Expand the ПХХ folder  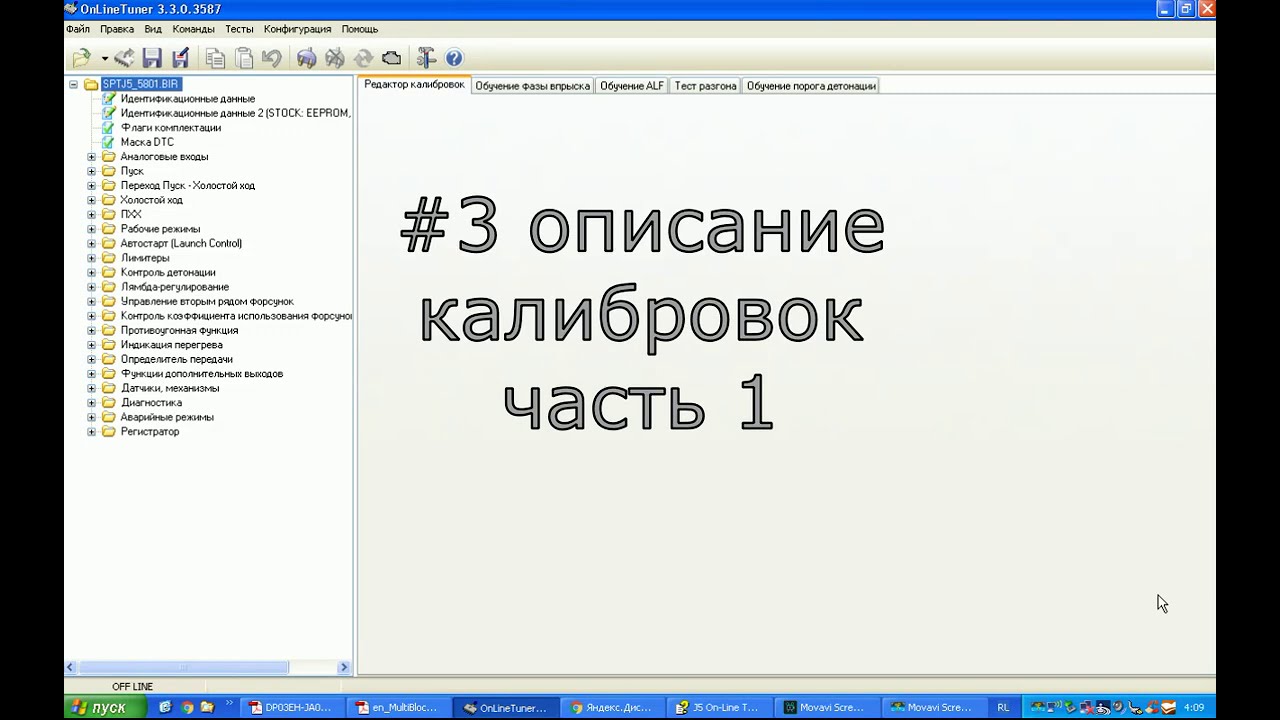coord(92,215)
